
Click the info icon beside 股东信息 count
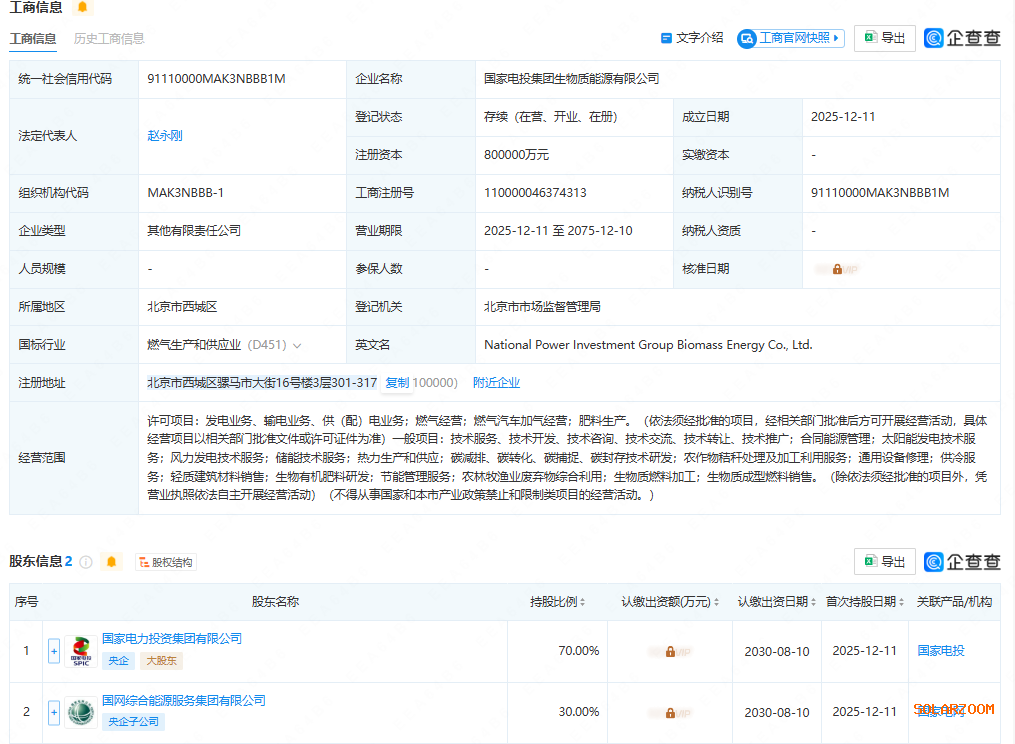pyautogui.click(x=86, y=562)
